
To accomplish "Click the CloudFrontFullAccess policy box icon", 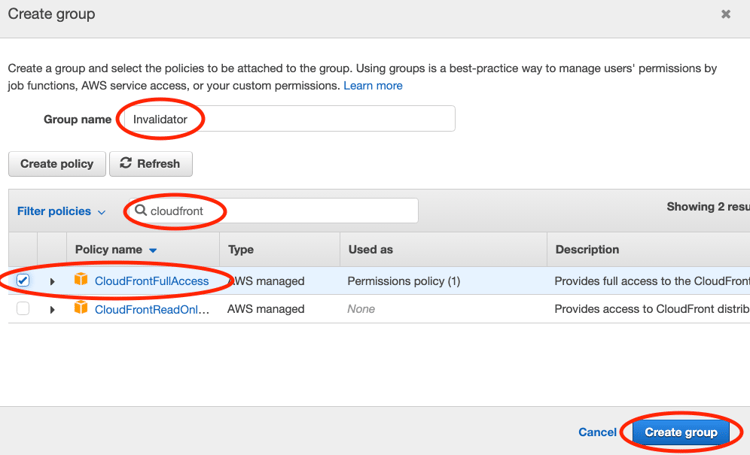I will (81, 280).
